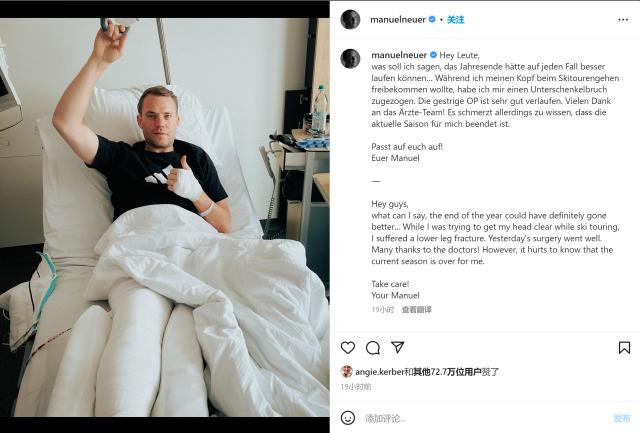Open comments via speech bubble icon
This screenshot has width=640, height=433.
tap(373, 348)
